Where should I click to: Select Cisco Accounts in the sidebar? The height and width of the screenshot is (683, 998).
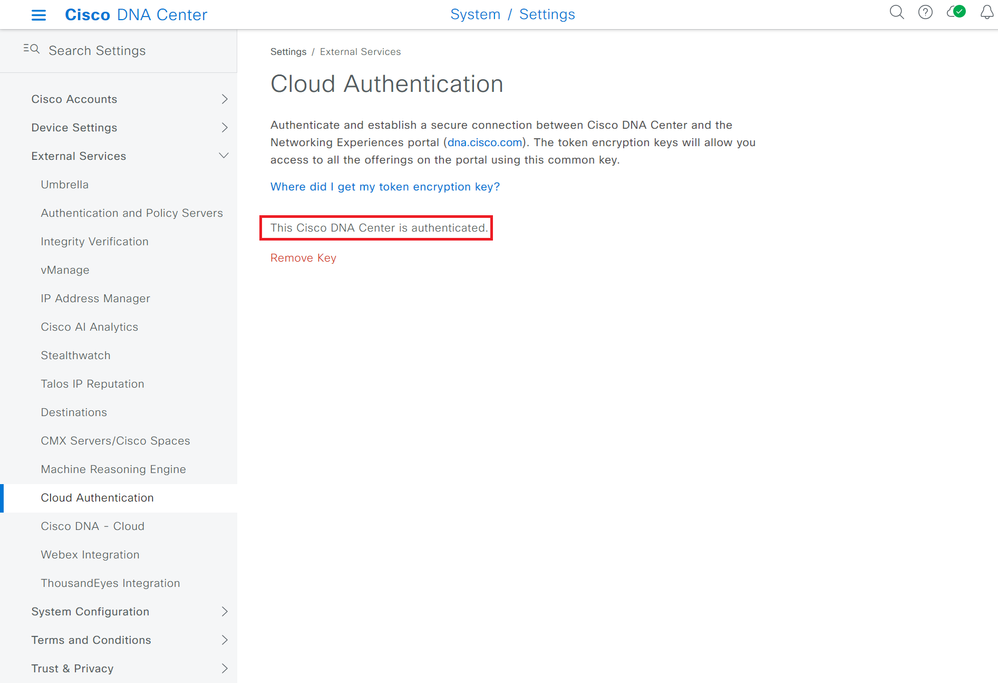74,99
